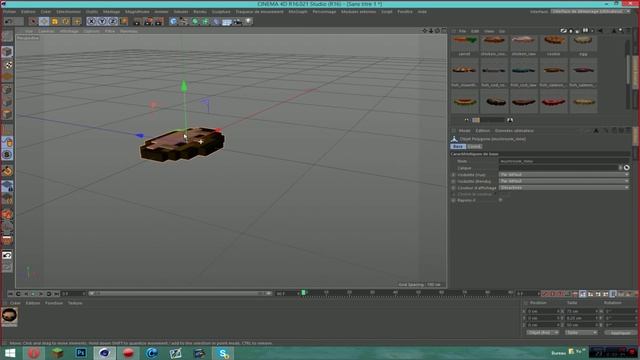Select Edges mode in left sidebar

click(7, 102)
